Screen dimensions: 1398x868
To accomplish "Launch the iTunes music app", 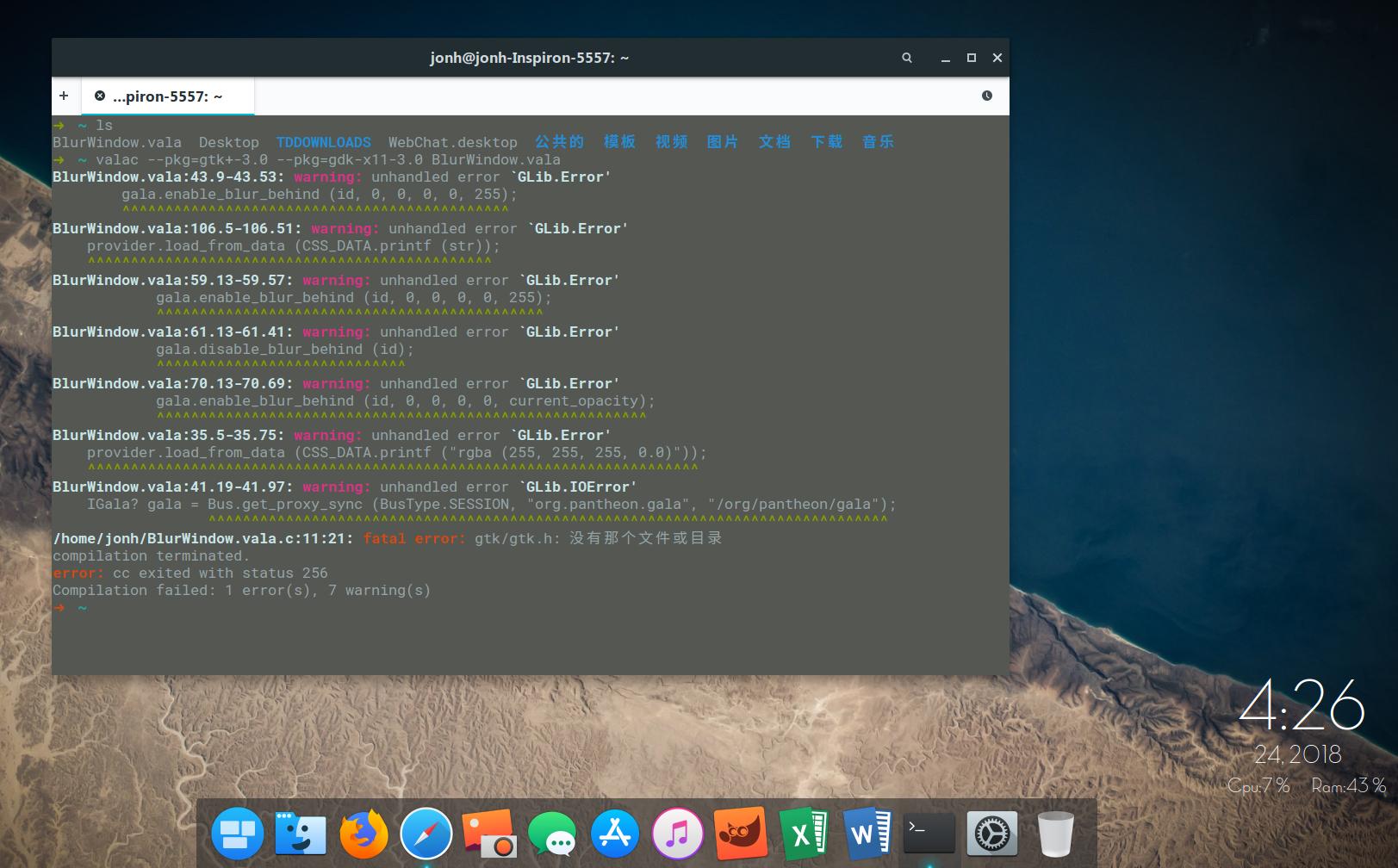I will 677,834.
